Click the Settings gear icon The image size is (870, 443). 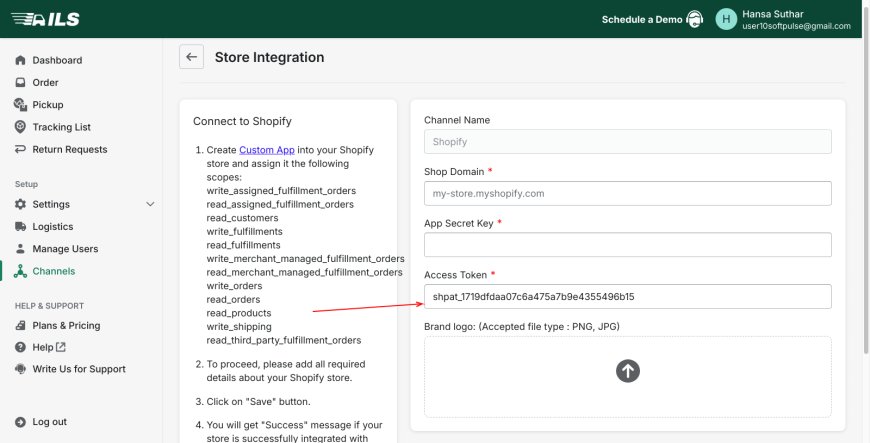click(21, 204)
